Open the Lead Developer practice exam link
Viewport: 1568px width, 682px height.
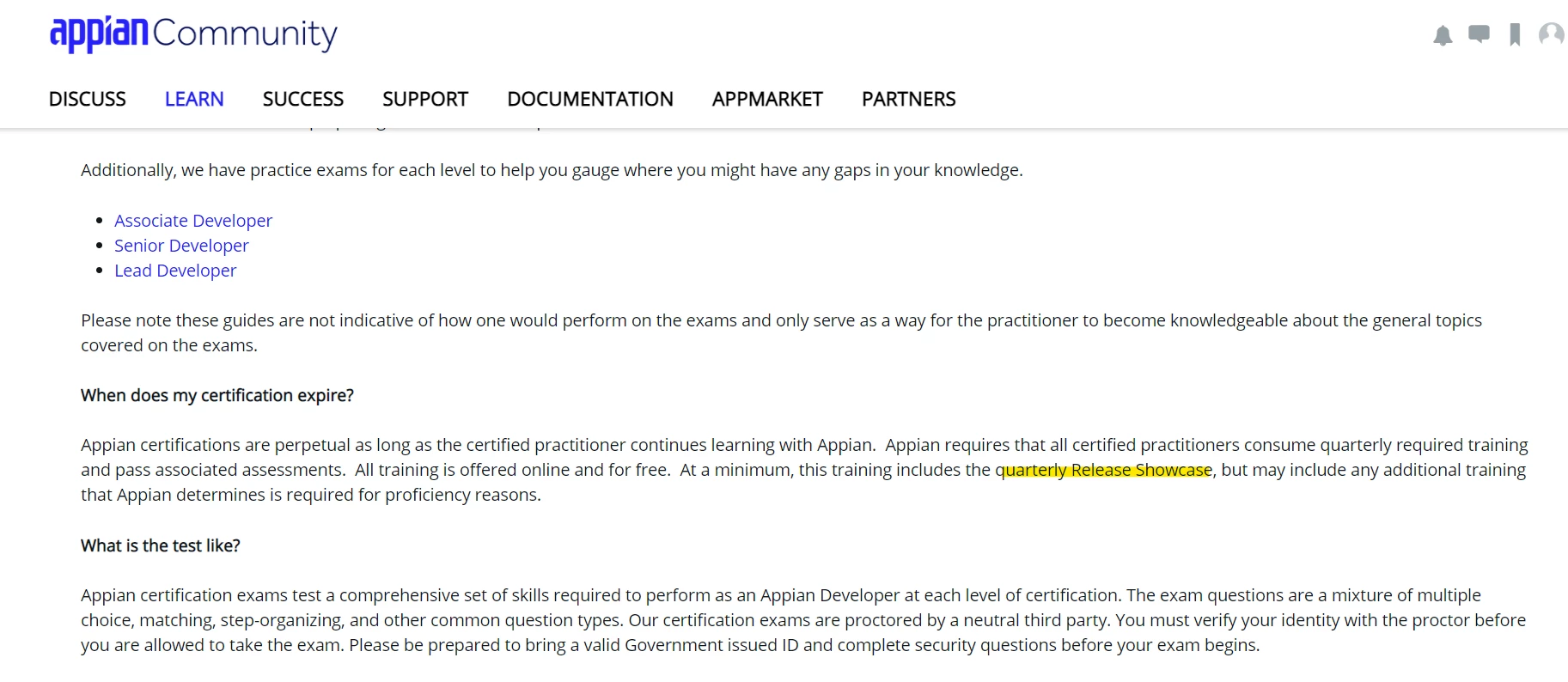175,271
